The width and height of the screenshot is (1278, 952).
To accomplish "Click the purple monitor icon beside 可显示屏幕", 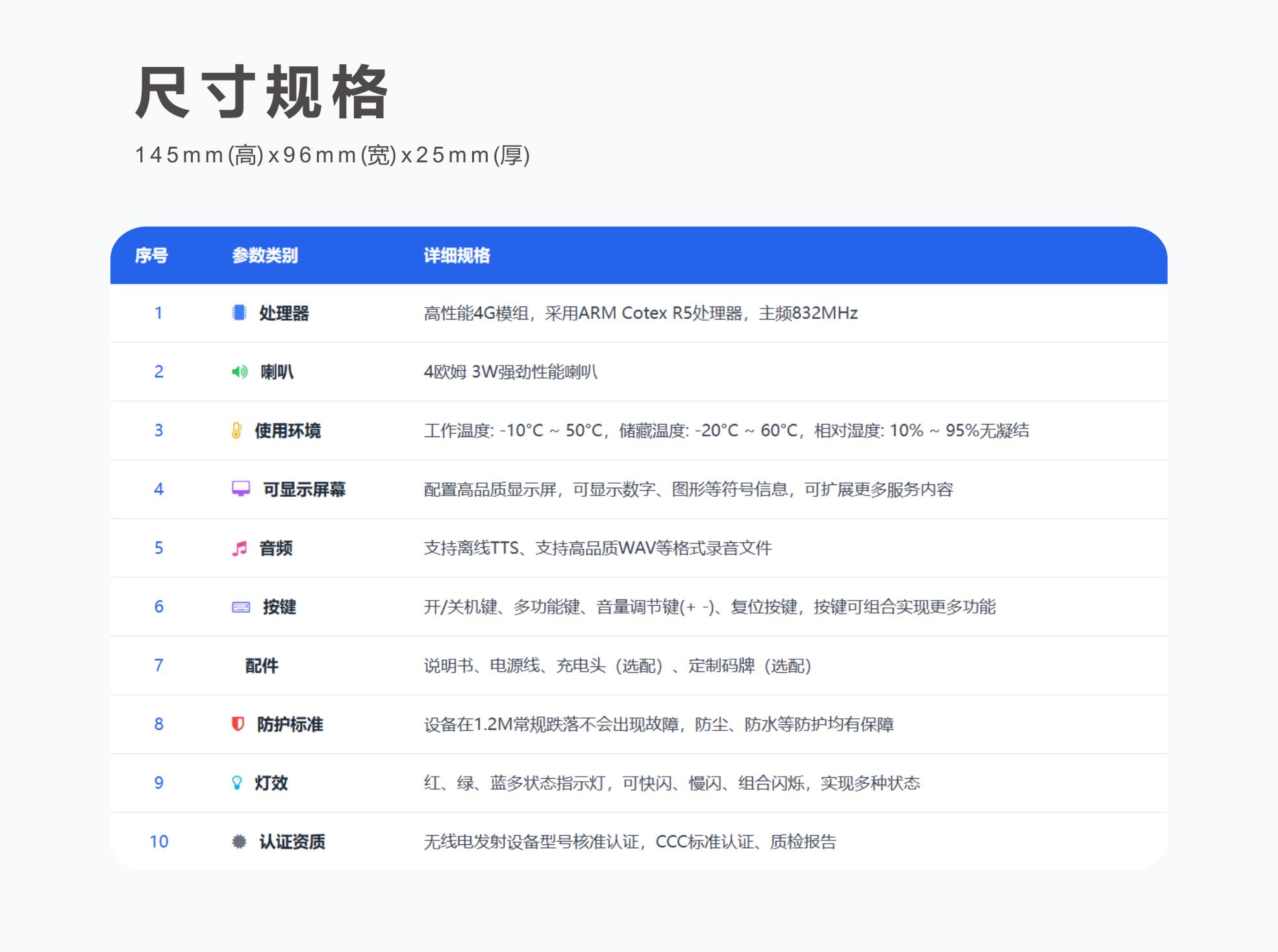I will pos(241,489).
